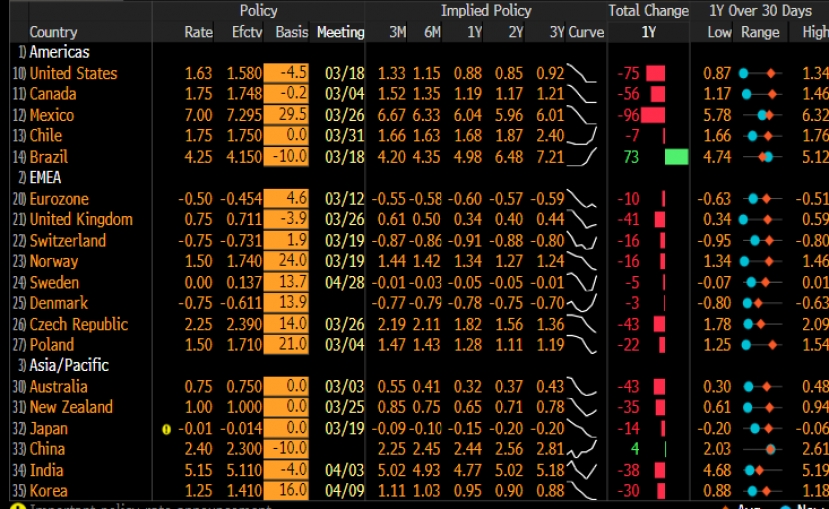The width and height of the screenshot is (829, 509).
Task: Click Eurozone's -0.454 effective rate
Action: tap(241, 199)
